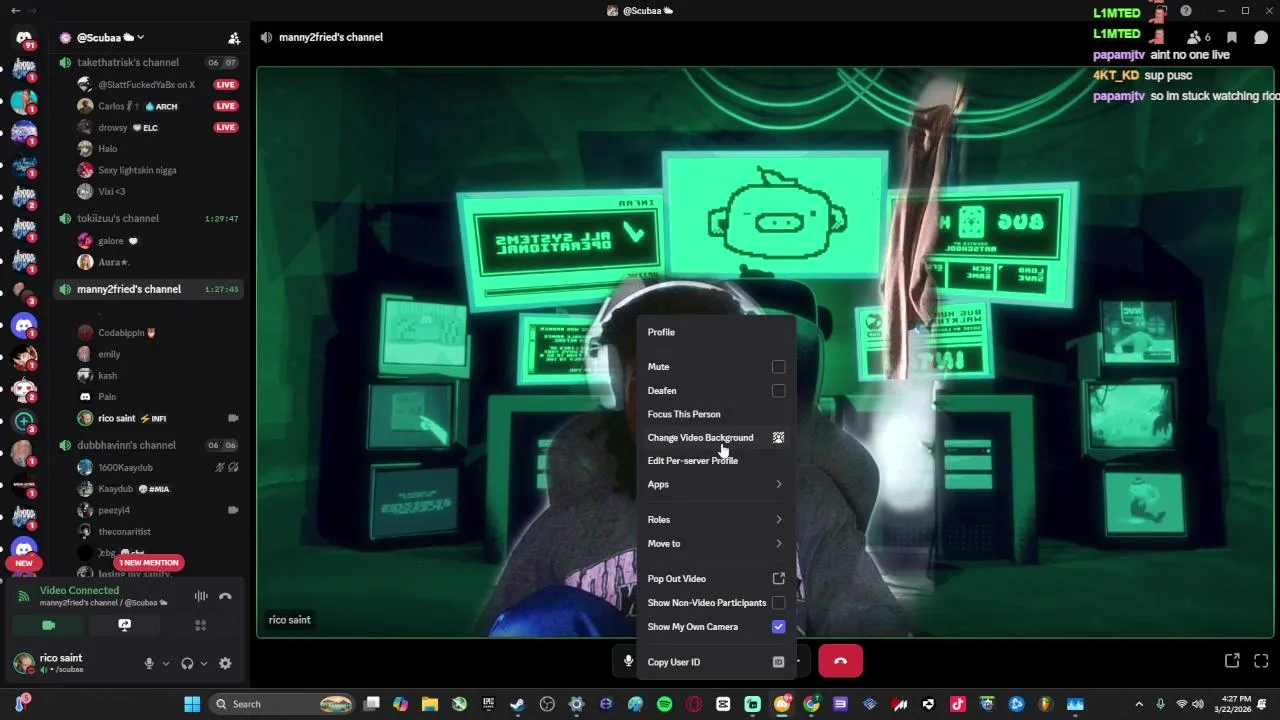Viewport: 1280px width, 720px height.
Task: Start sharing your screen
Action: [x=124, y=625]
